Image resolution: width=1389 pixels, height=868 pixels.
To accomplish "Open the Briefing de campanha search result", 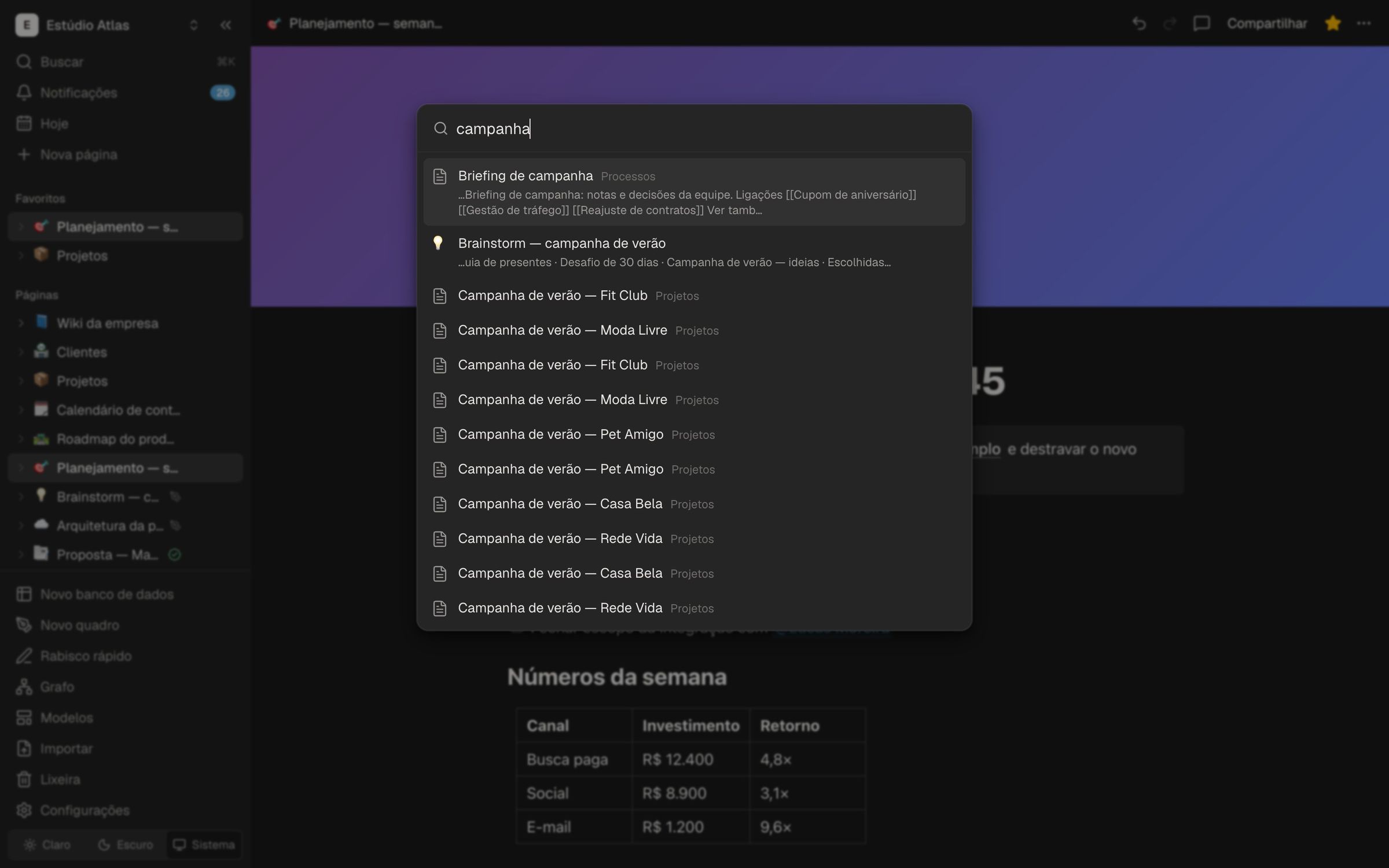I will (694, 192).
